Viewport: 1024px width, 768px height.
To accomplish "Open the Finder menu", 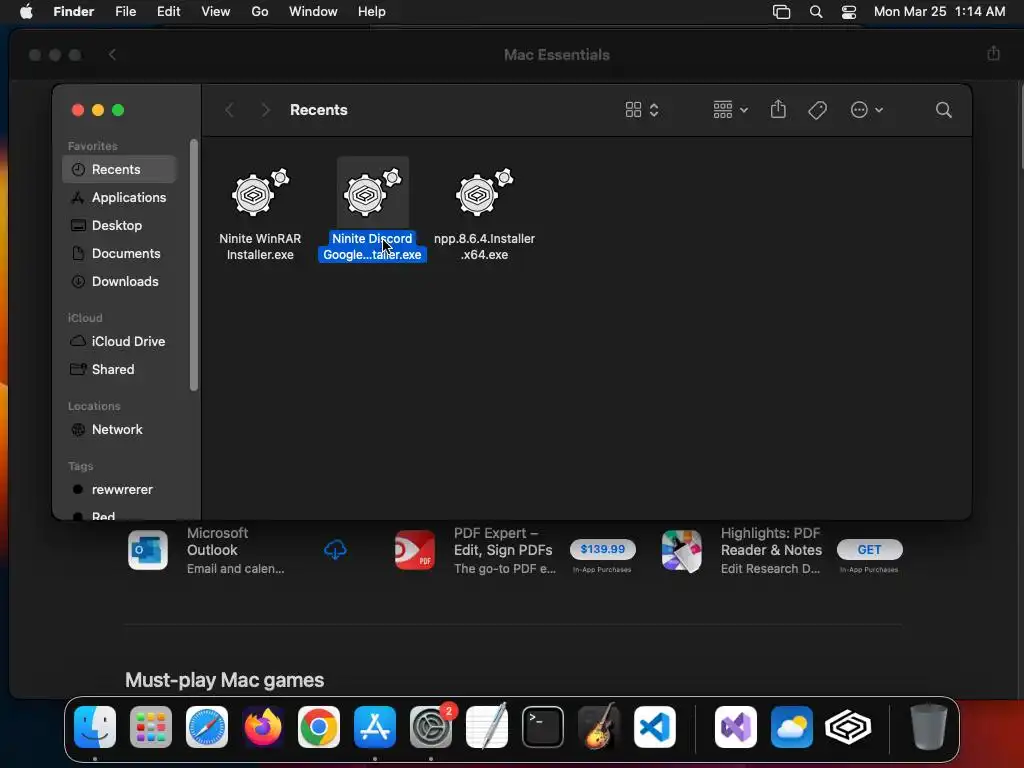I will 74,12.
